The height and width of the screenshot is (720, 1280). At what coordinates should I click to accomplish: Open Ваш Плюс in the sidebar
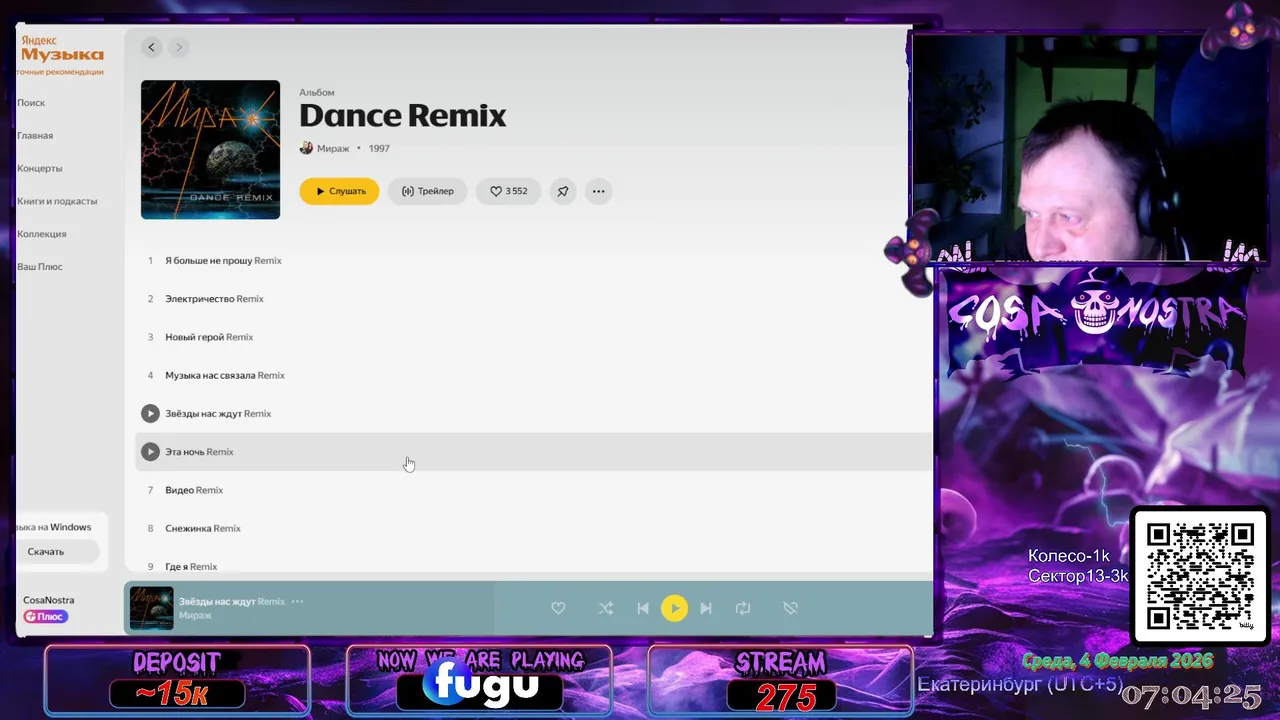coord(39,267)
